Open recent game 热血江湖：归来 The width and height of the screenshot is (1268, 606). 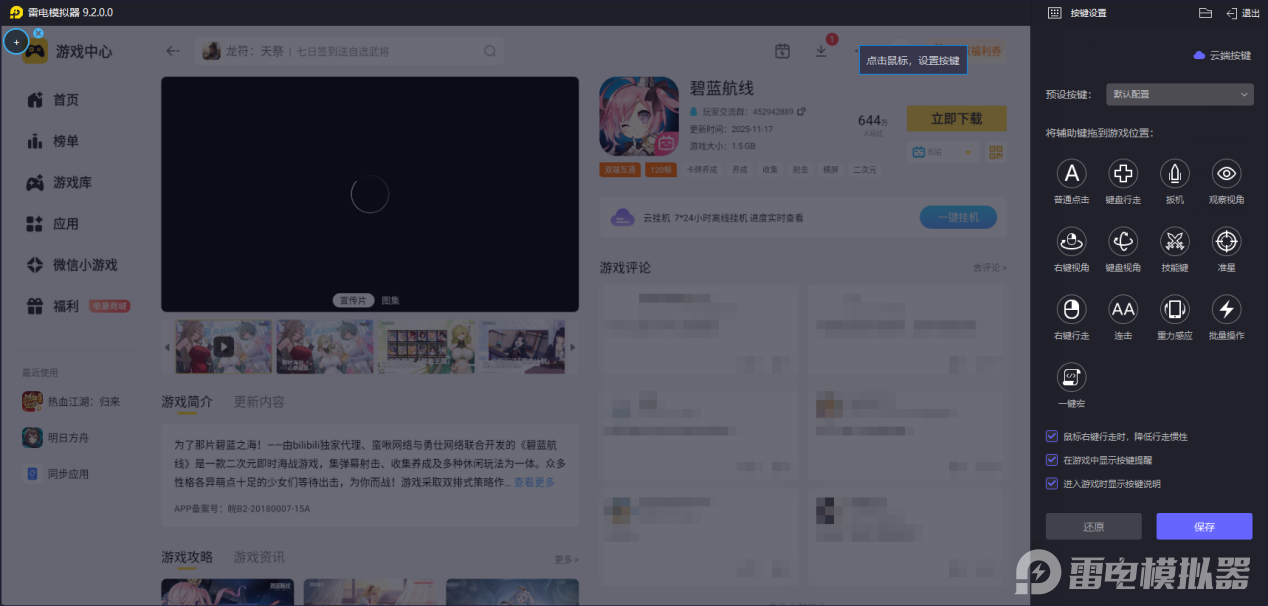coord(71,401)
